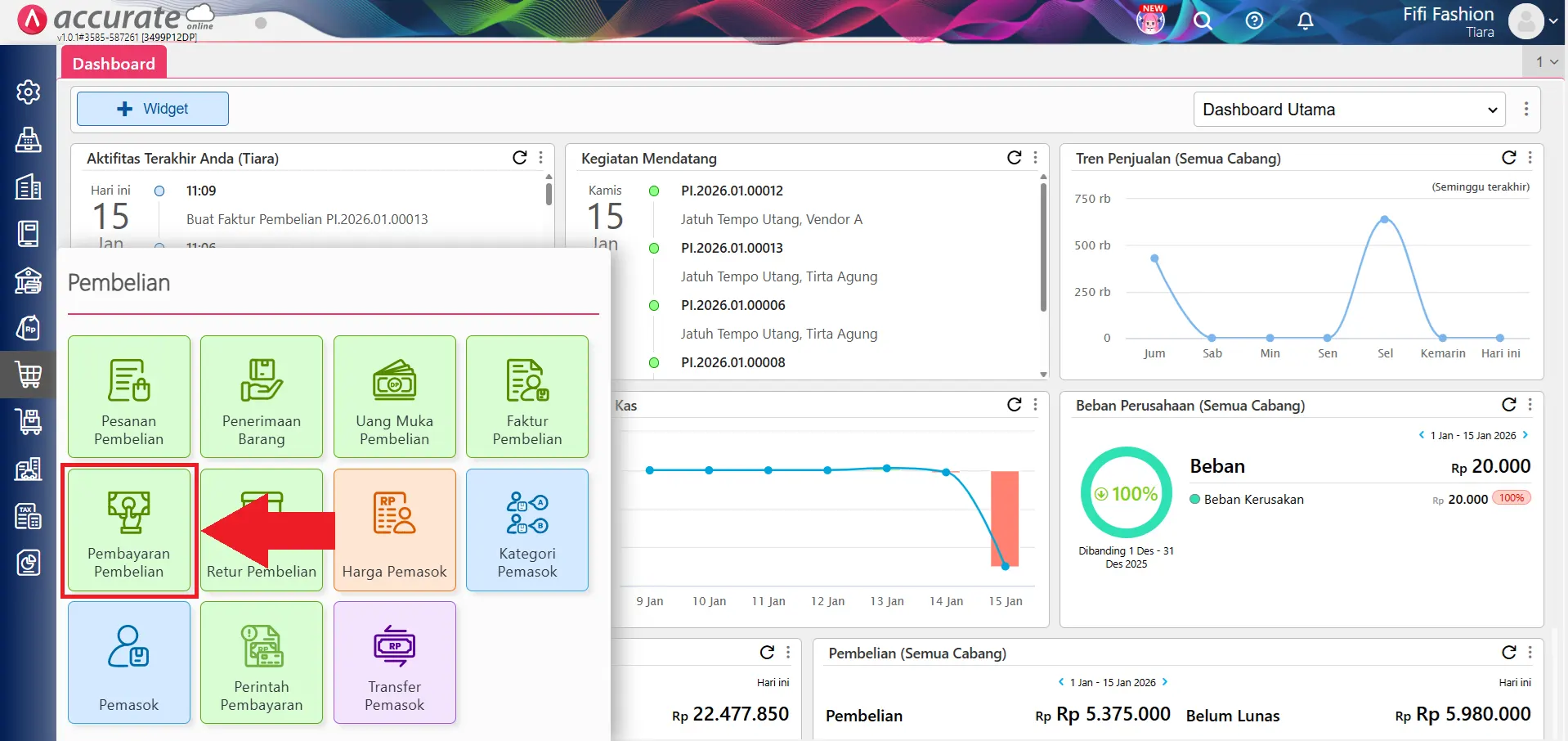Open Uang Muka Pembelian
1568x741 pixels.
[x=394, y=397]
